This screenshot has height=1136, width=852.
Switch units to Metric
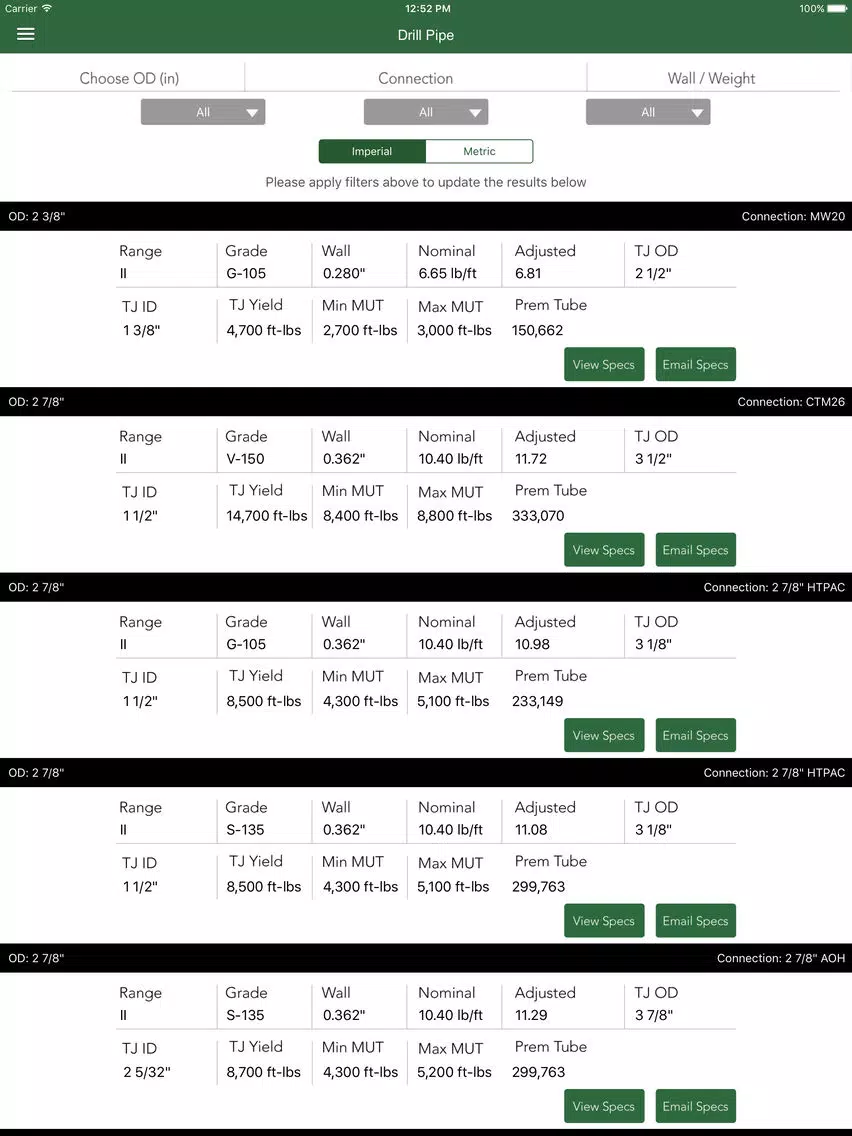[479, 151]
